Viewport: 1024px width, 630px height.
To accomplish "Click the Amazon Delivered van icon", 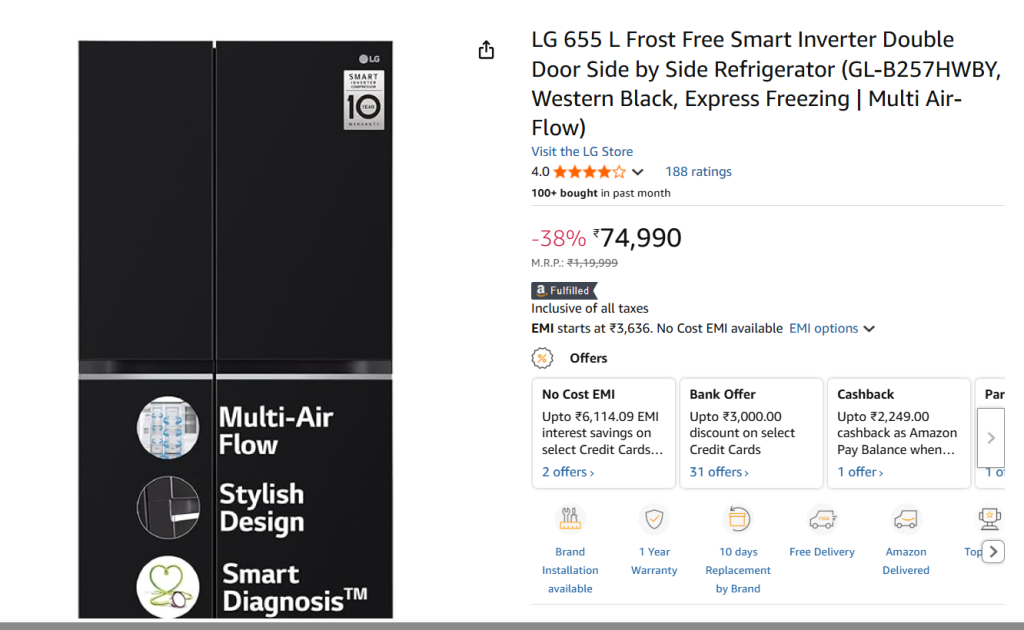I will 906,520.
